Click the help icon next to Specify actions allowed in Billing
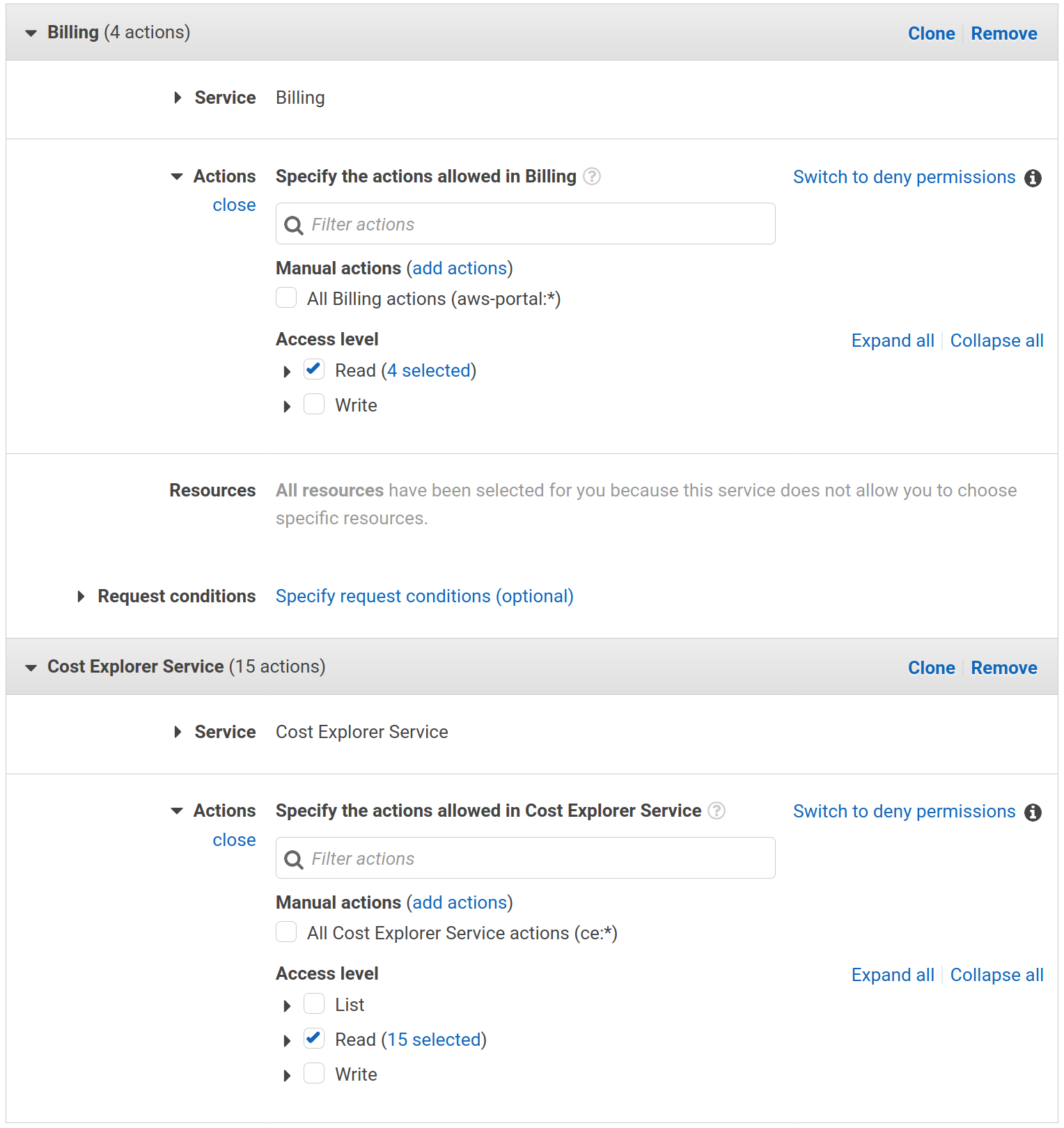 click(592, 177)
